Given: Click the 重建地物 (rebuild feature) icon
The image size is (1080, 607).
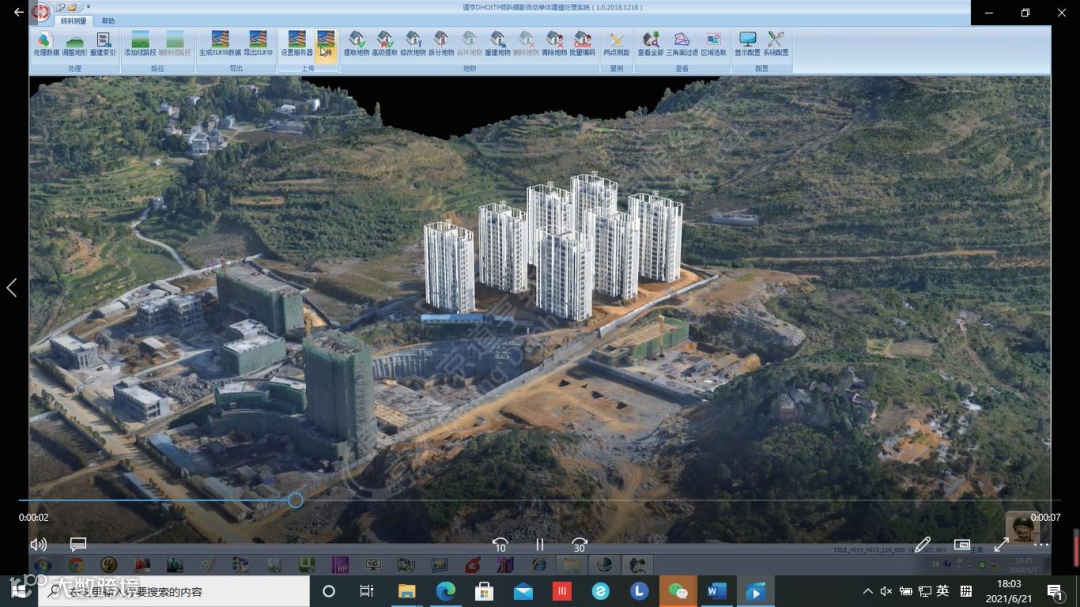Looking at the screenshot, I should [x=497, y=43].
